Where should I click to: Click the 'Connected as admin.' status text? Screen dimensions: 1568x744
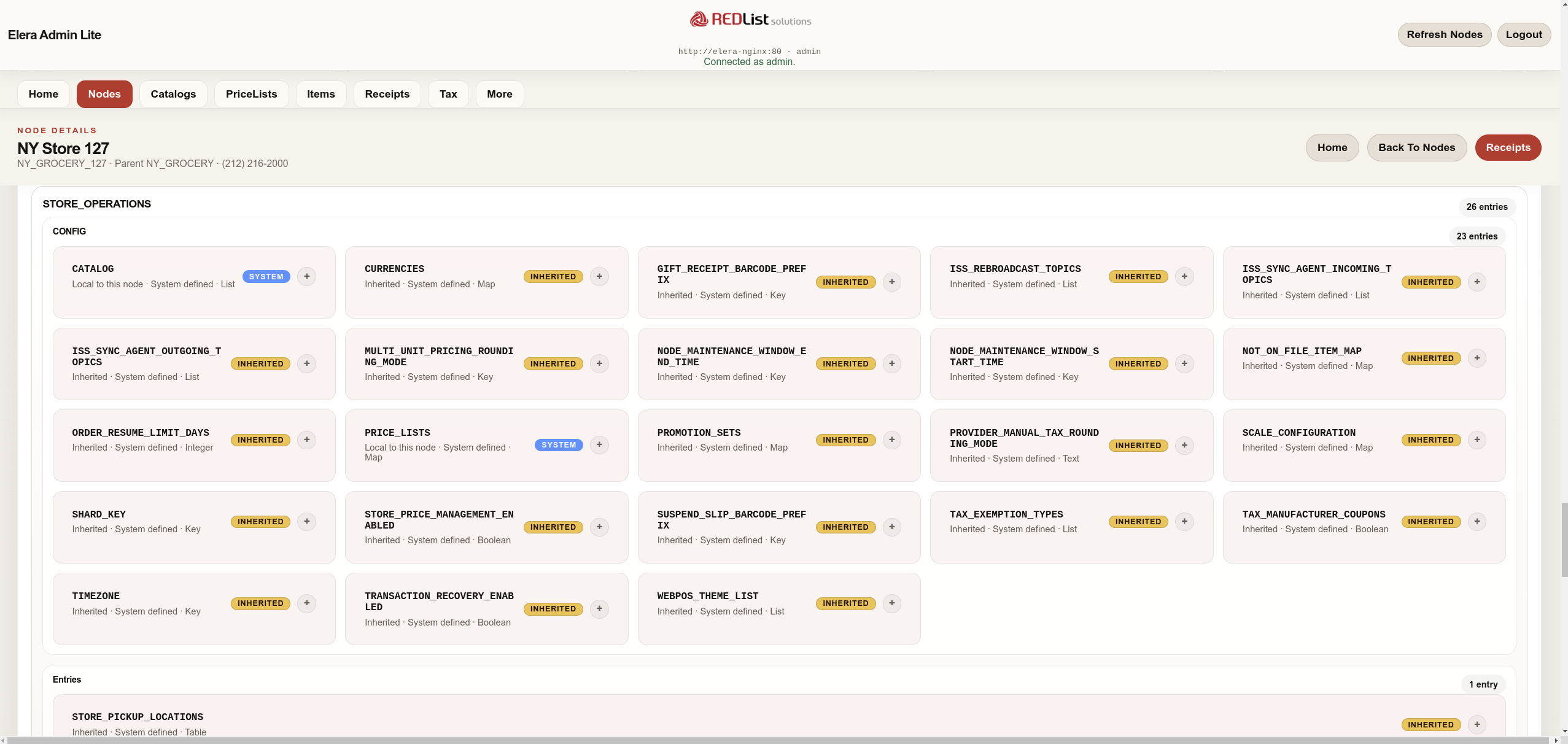click(x=749, y=61)
